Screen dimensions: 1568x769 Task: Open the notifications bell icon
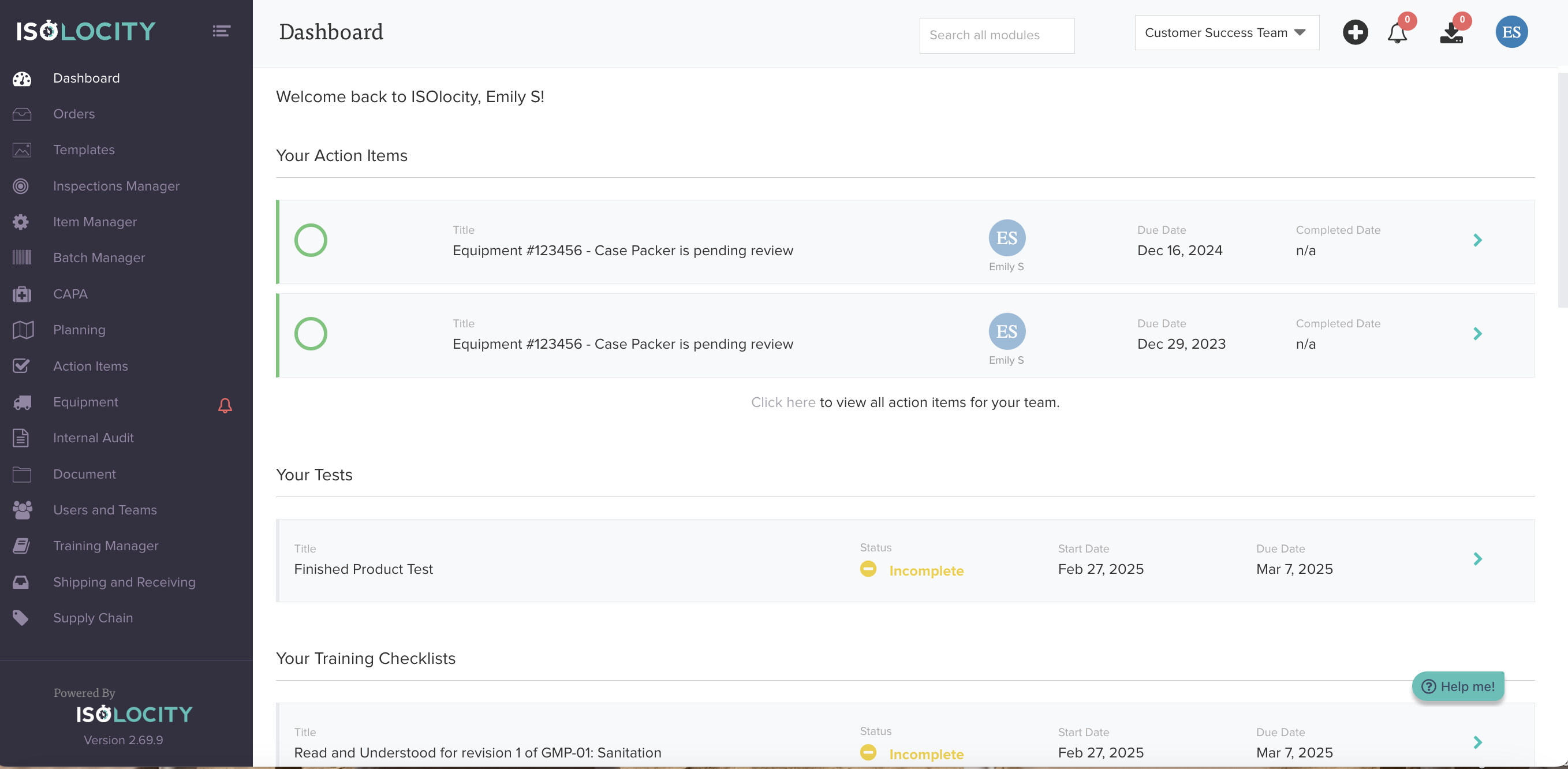click(1397, 33)
